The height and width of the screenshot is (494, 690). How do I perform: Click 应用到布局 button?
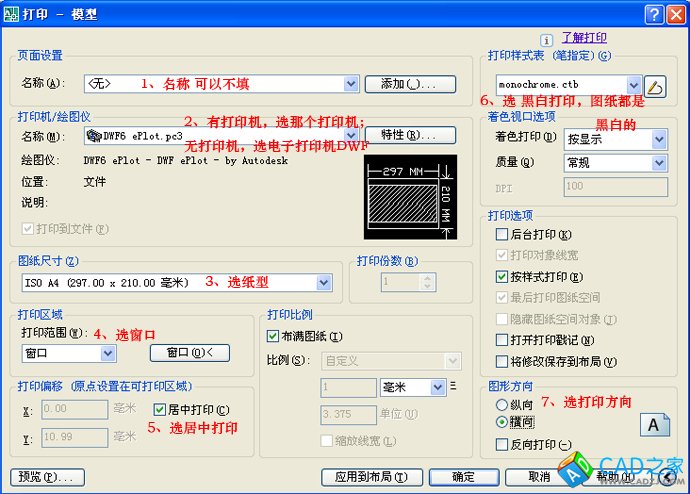click(x=372, y=477)
